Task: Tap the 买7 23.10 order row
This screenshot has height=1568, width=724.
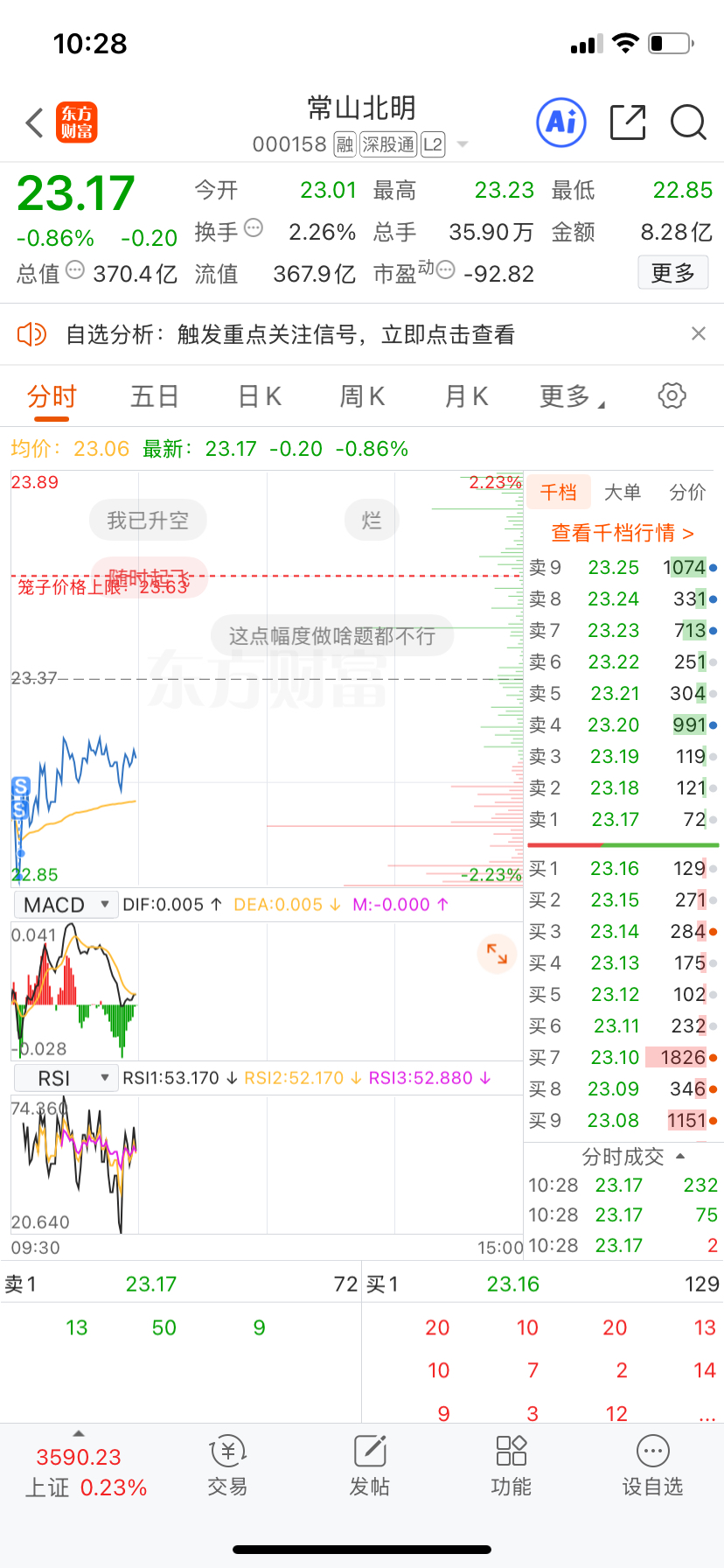Action: pyautogui.click(x=623, y=1057)
